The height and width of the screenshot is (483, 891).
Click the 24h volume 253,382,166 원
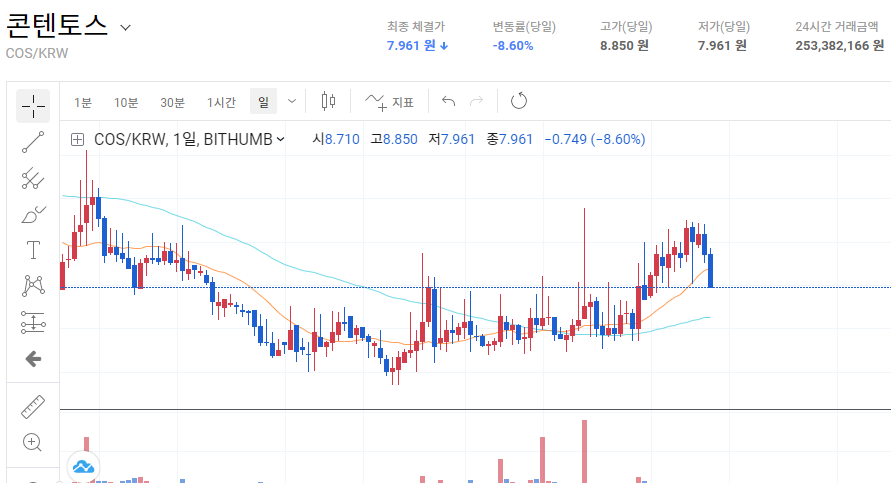pos(839,45)
